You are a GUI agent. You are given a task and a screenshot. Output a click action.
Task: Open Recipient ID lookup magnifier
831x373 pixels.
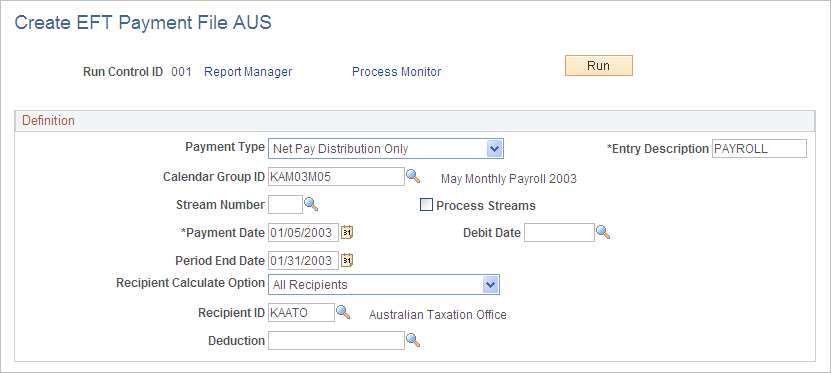(343, 312)
